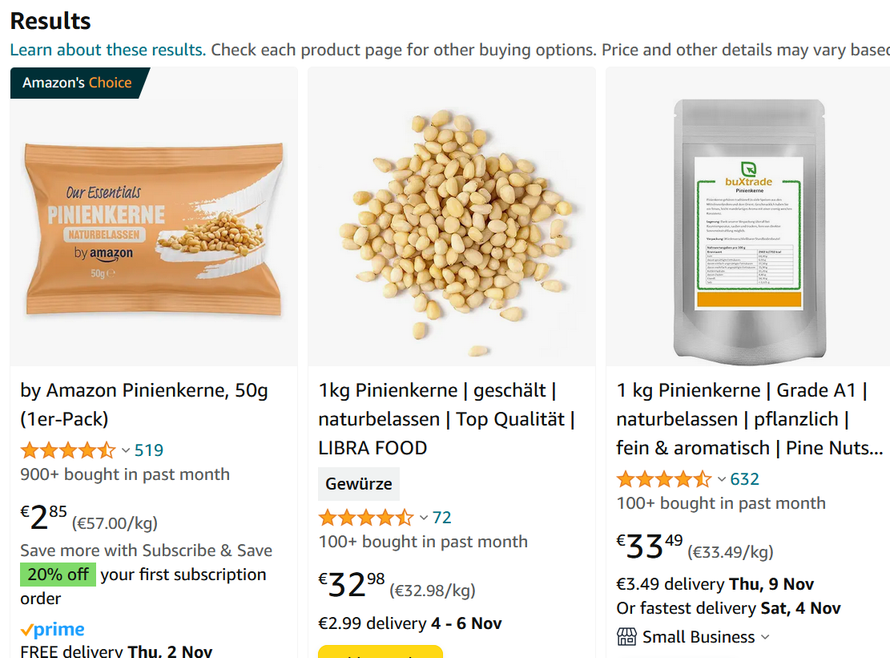Viewport: 890px width, 658px height.
Task: Open the 1kg Pinienkerne LIBRA FOOD title
Action: 447,420
